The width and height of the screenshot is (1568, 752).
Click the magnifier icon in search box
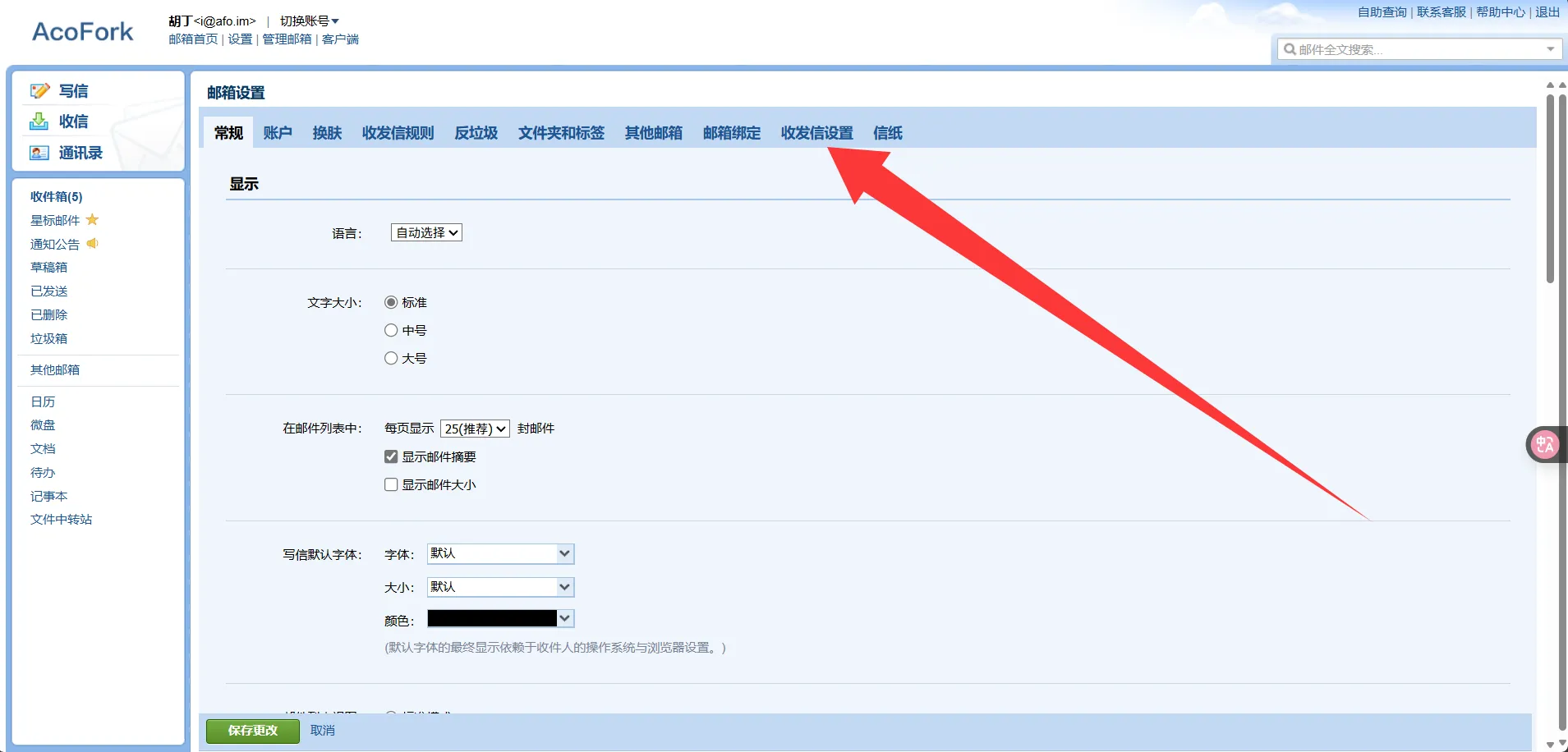coord(1290,49)
